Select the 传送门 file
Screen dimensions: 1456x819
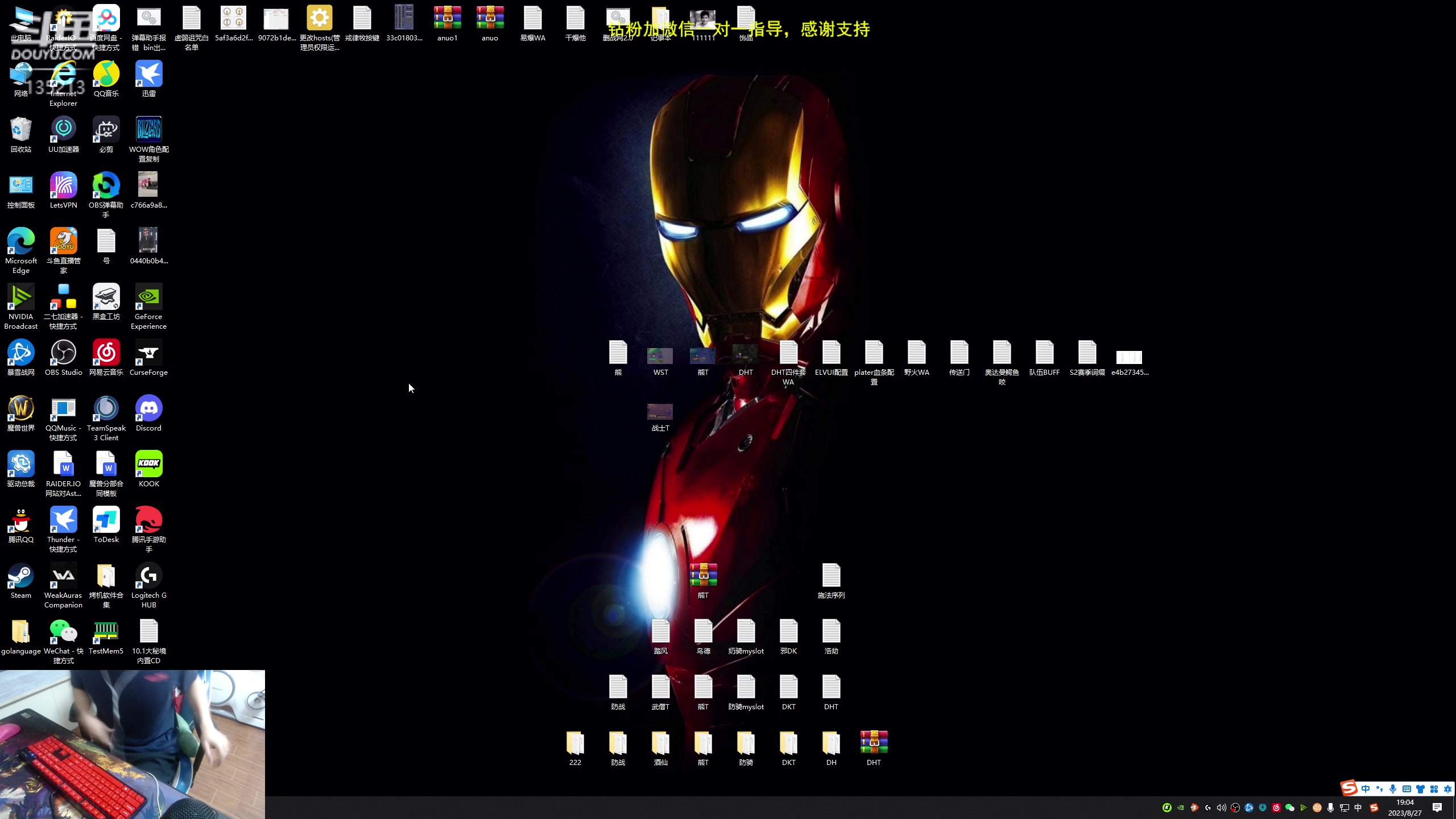point(959,358)
